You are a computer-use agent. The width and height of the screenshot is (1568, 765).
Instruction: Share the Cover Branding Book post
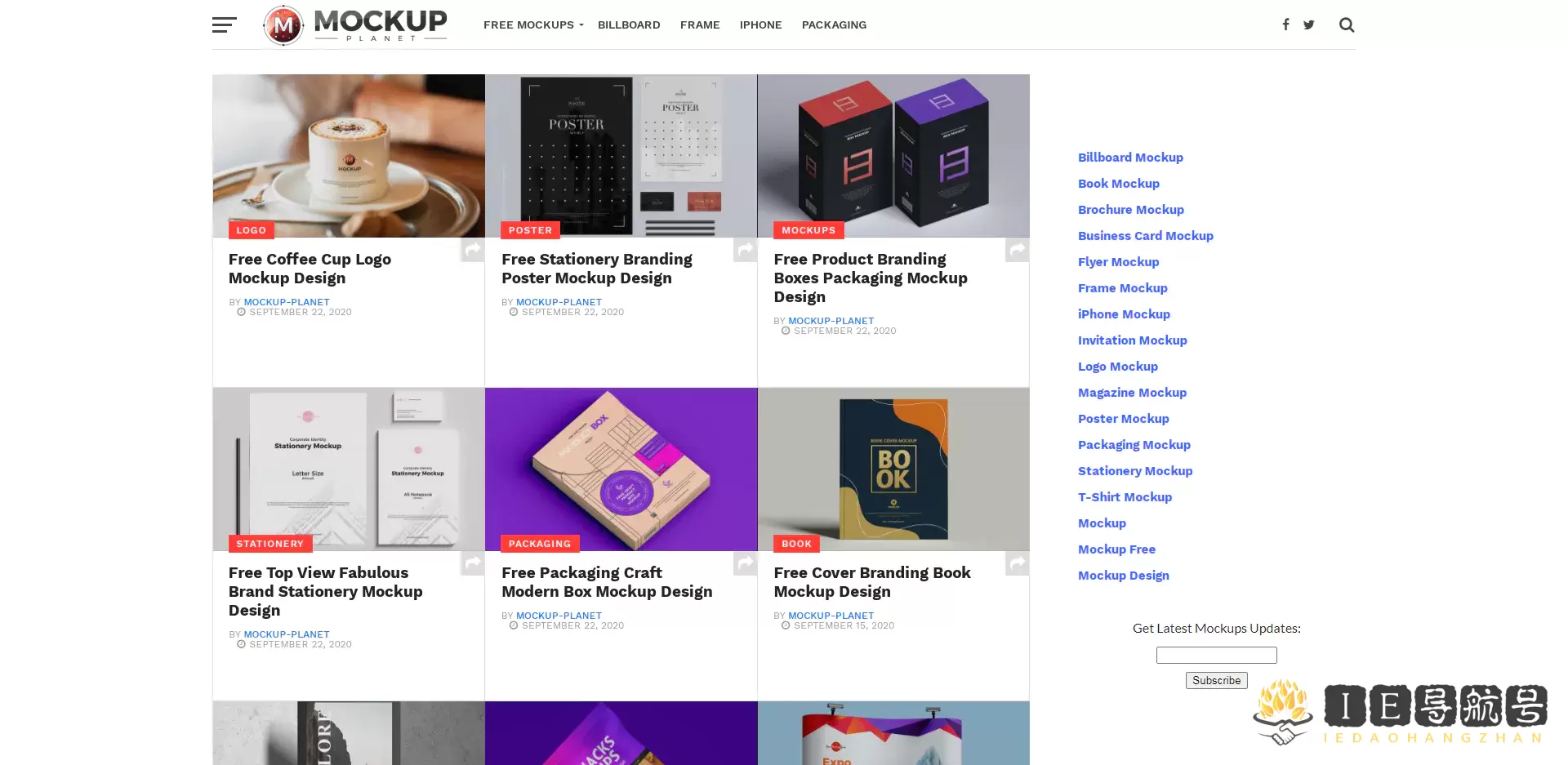pos(1018,563)
